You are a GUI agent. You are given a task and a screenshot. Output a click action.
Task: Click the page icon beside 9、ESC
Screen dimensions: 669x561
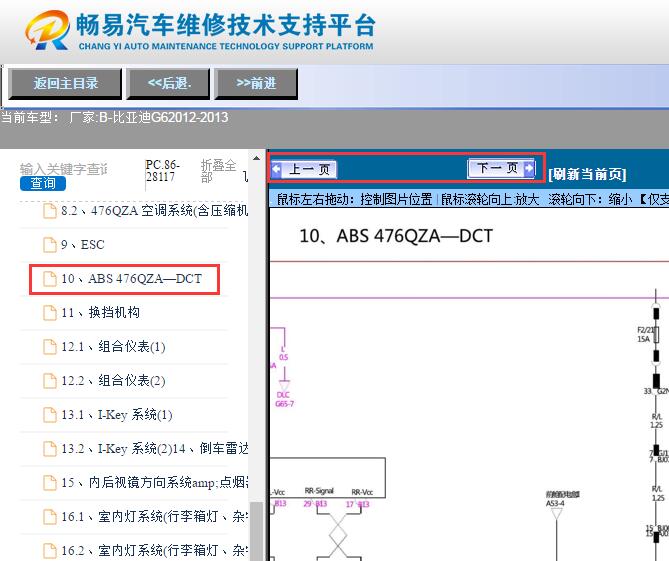coord(50,245)
